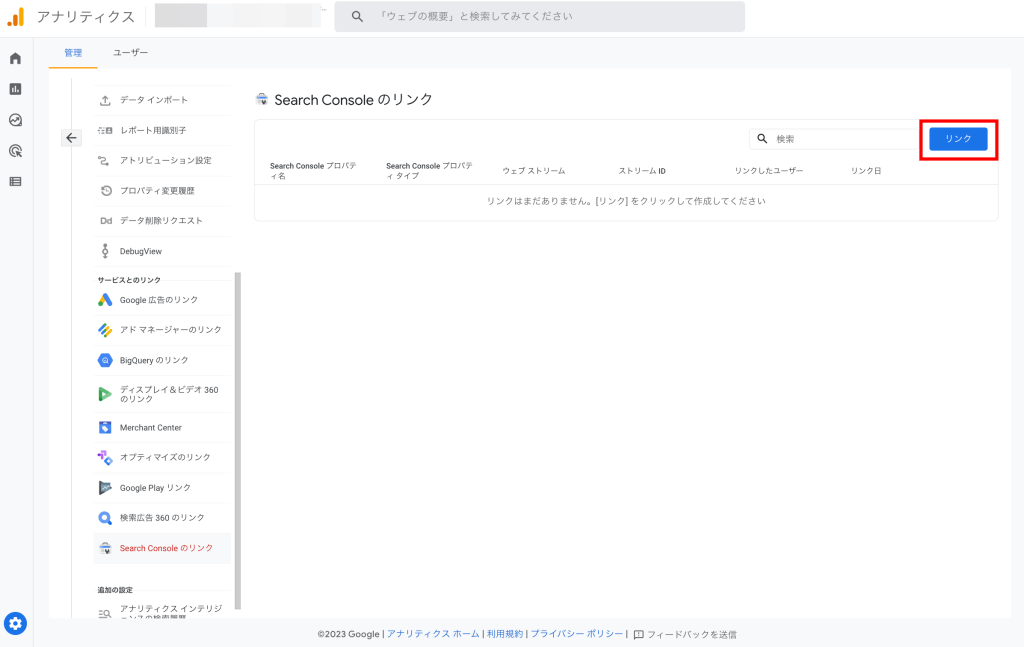Image resolution: width=1024 pixels, height=647 pixels.
Task: Open 利用規約 footer link
Action: (505, 634)
